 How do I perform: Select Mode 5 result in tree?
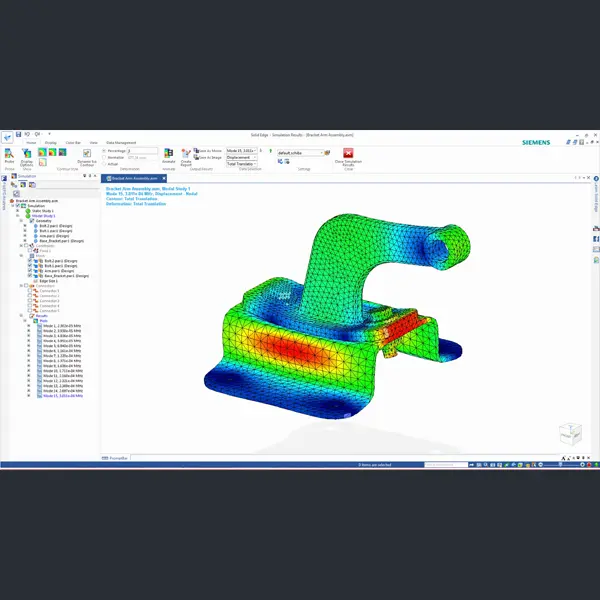tap(62, 346)
